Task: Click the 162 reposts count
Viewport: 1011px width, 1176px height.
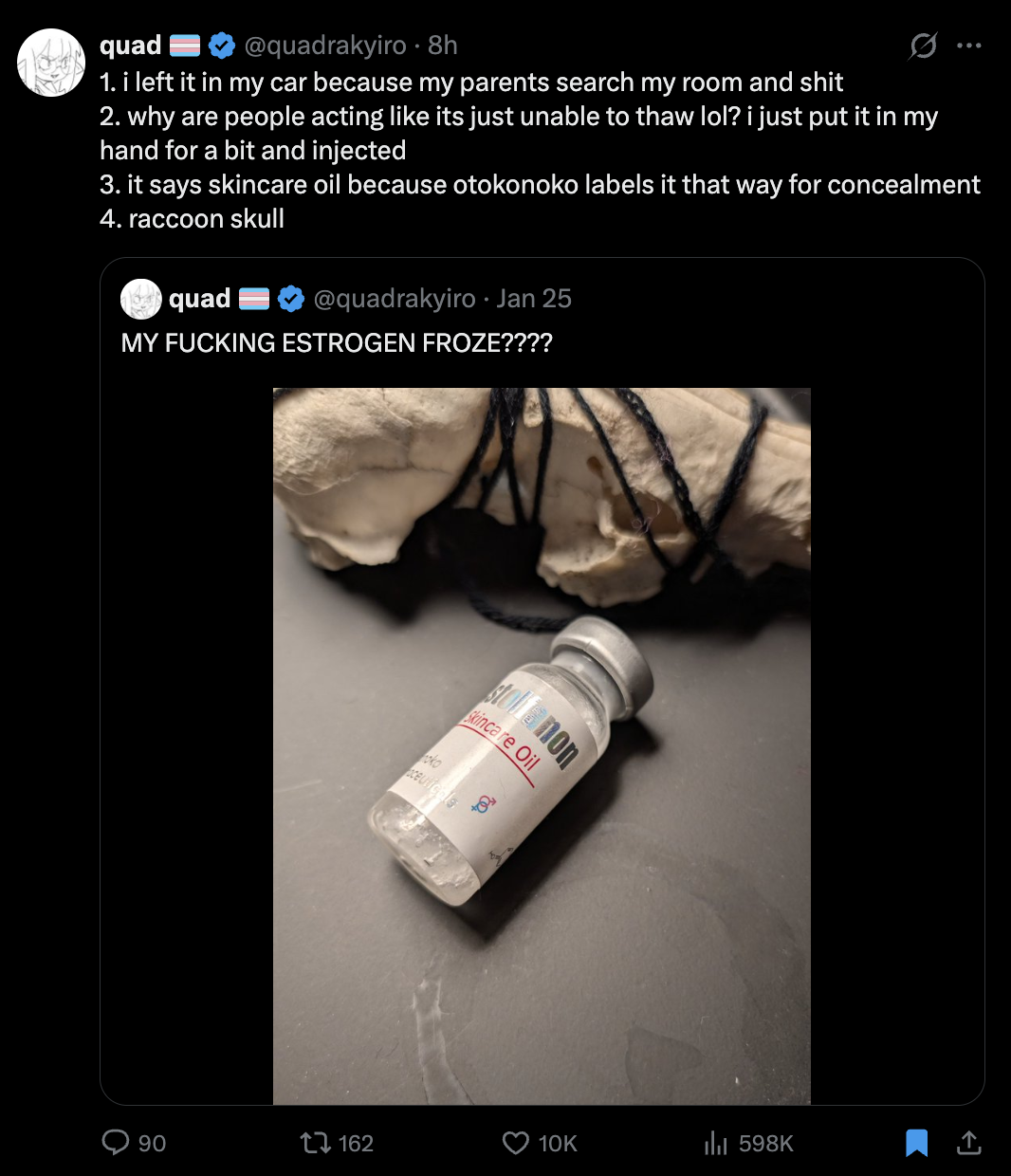Action: 356,1144
